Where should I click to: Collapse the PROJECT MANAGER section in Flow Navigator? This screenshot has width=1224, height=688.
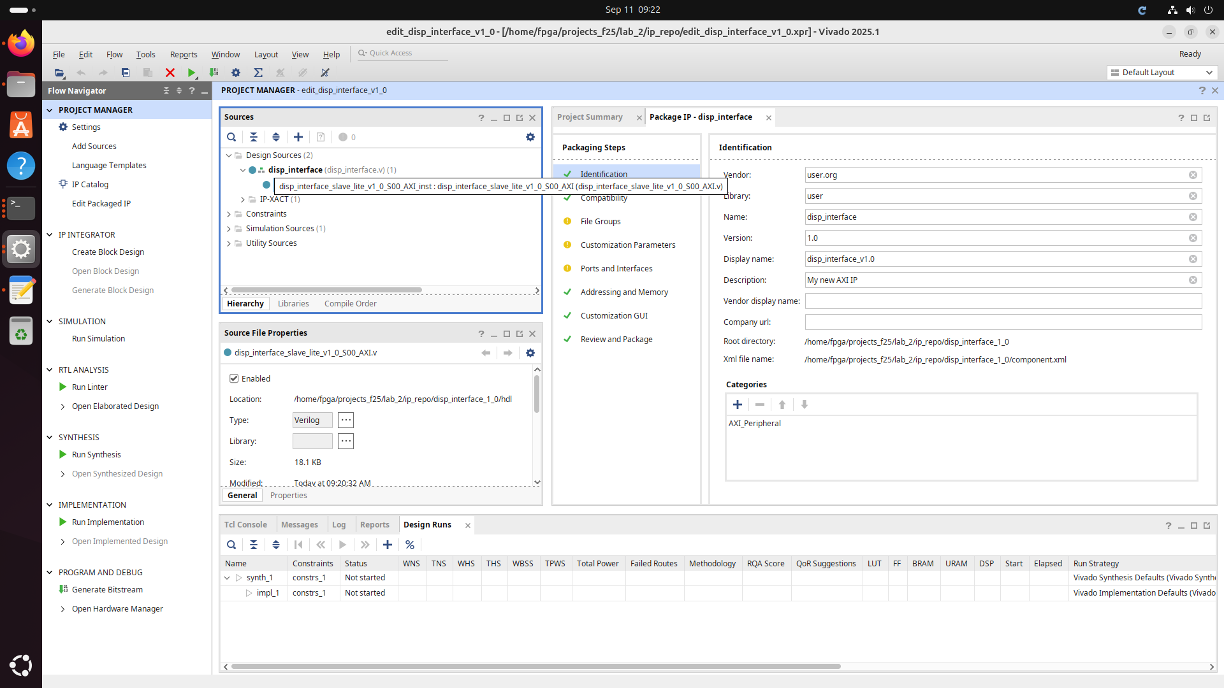[x=50, y=110]
